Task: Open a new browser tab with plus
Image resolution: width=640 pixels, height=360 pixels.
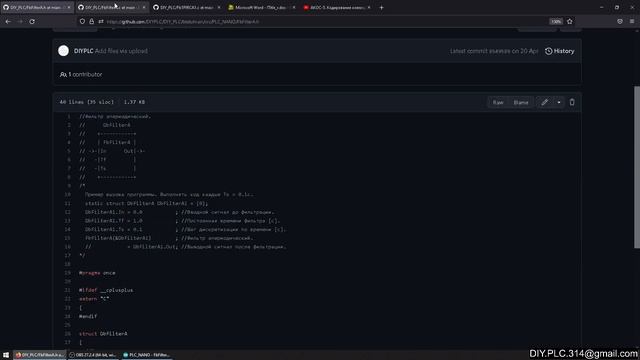Action: click(381, 7)
